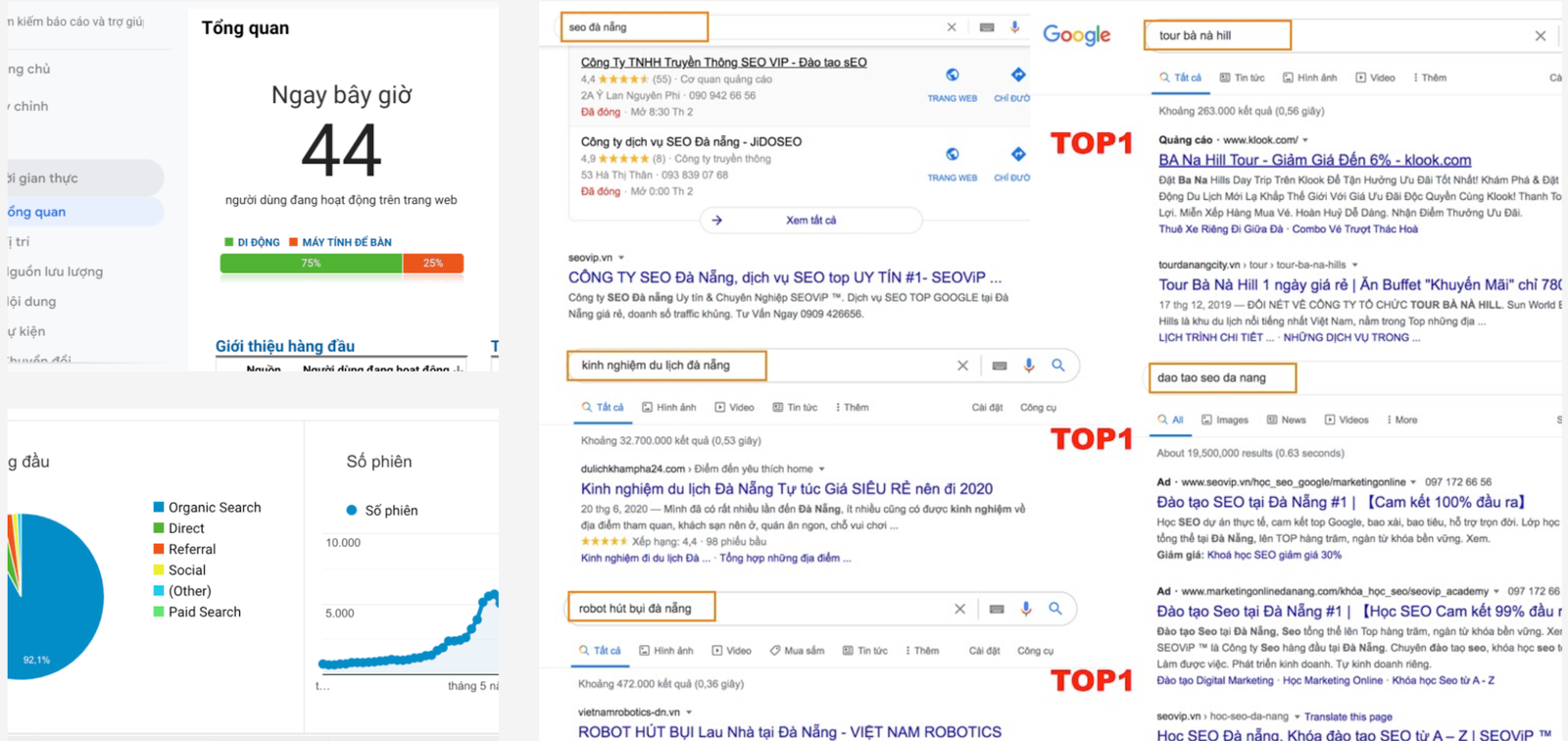Open 'Nội dung' in Analytics sidebar
This screenshot has height=741, width=1568.
click(31, 302)
